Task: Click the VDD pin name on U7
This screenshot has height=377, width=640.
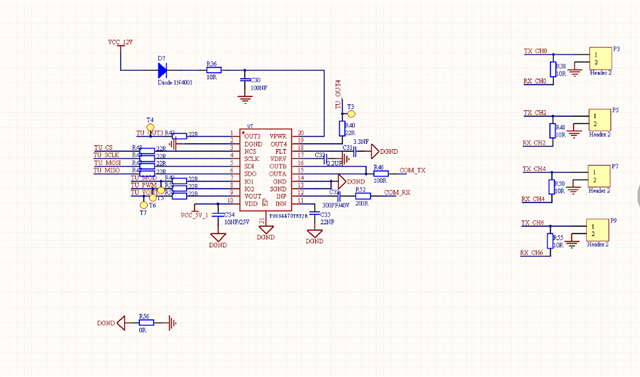Action: pos(251,204)
